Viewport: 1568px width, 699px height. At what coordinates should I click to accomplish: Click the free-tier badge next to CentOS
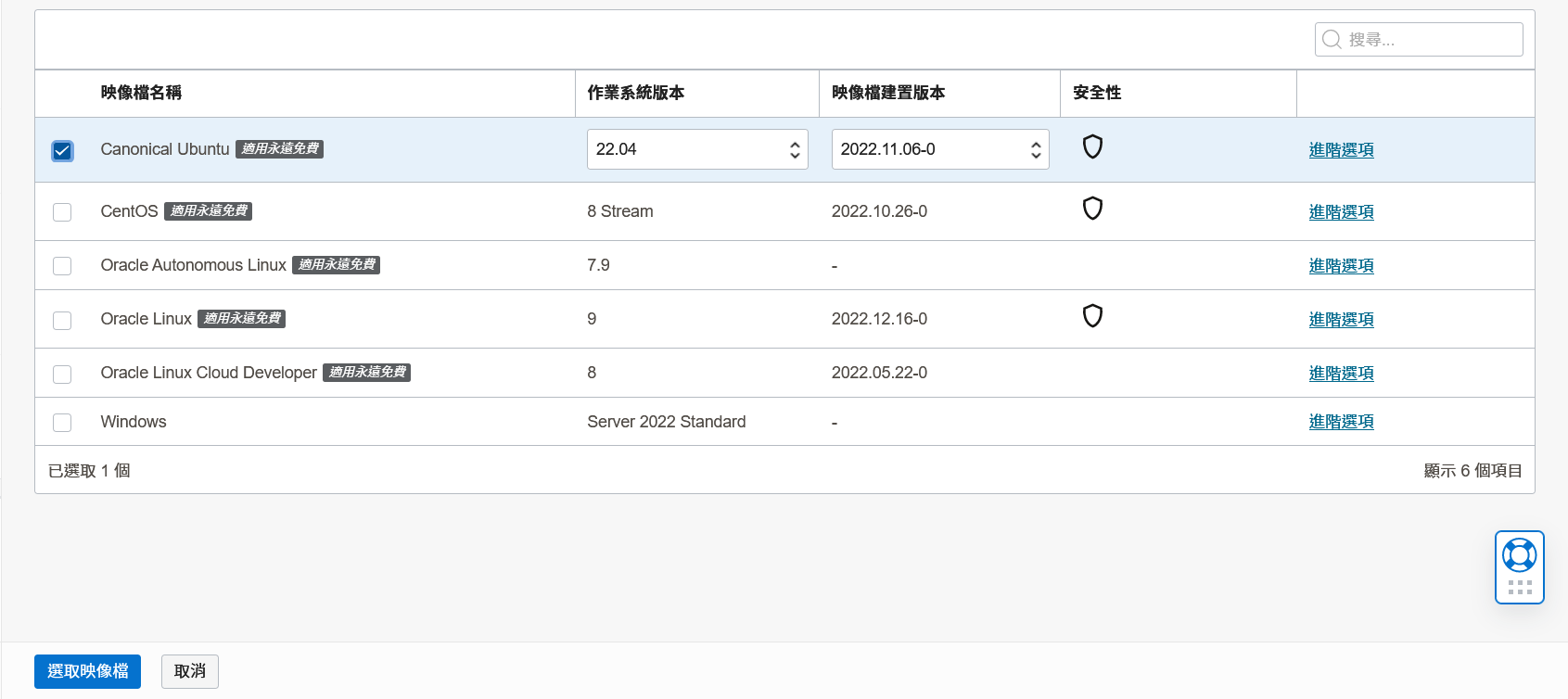click(208, 210)
